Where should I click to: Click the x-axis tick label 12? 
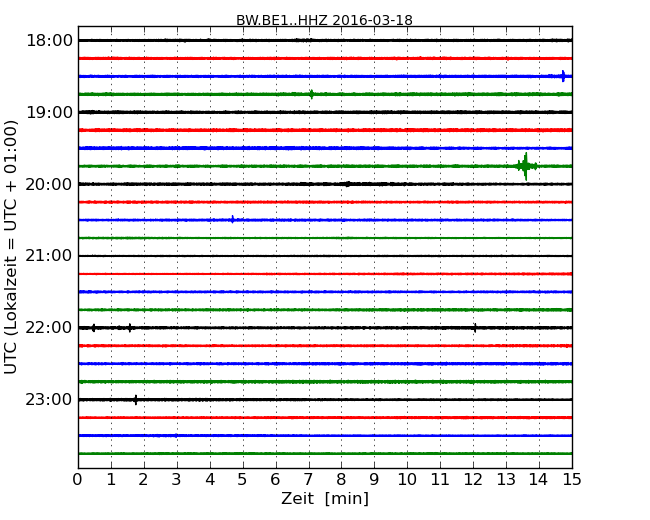pyautogui.click(x=473, y=480)
